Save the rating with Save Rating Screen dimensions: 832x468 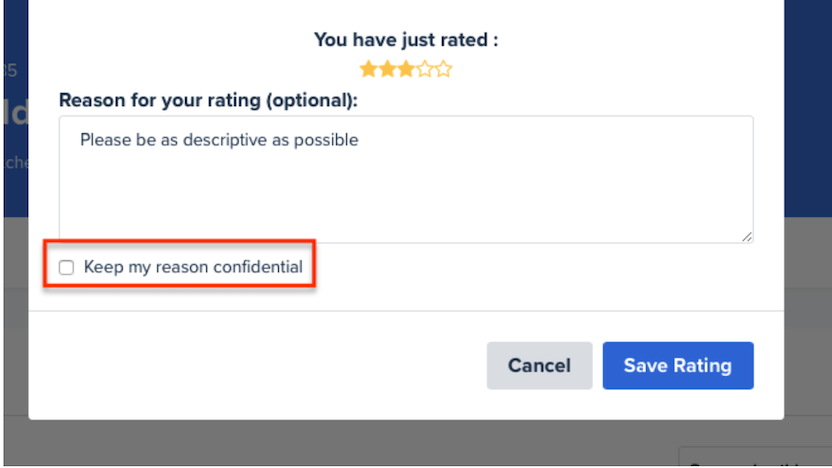coord(677,366)
